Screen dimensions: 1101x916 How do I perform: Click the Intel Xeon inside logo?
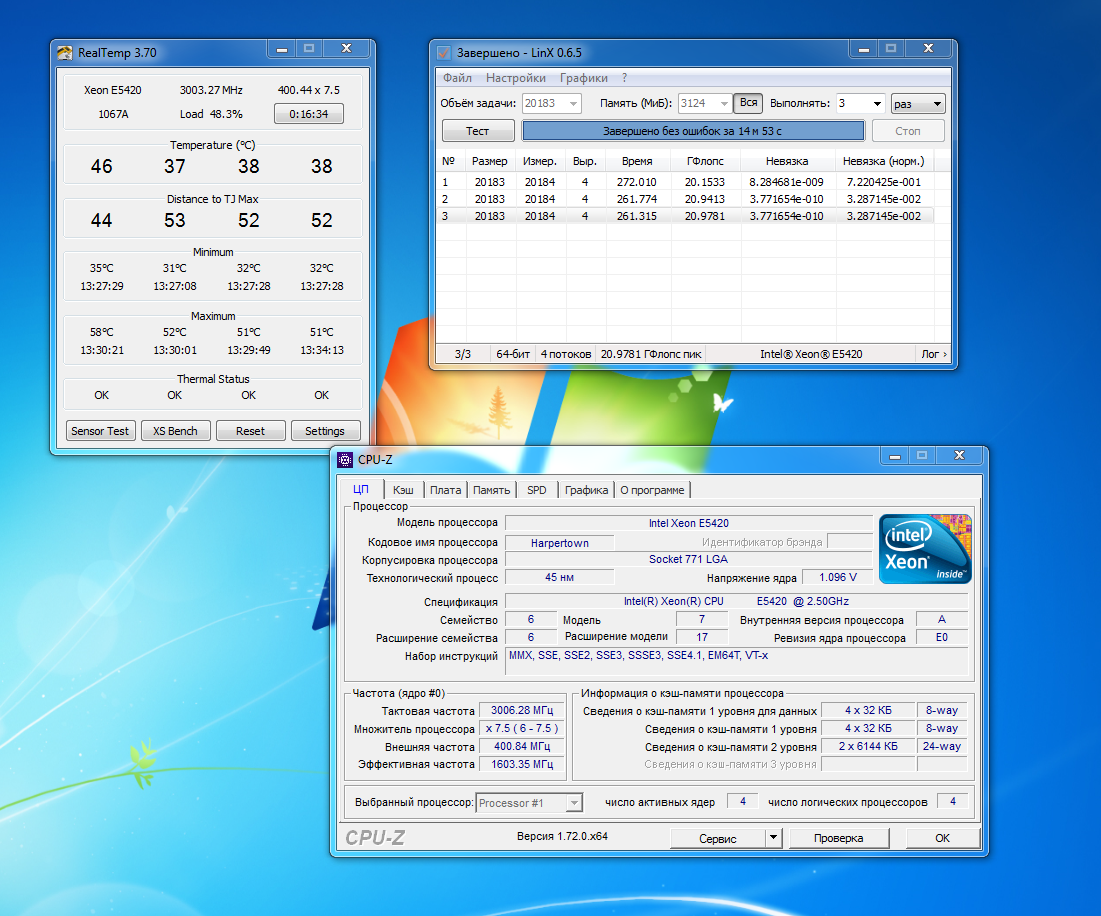(925, 550)
